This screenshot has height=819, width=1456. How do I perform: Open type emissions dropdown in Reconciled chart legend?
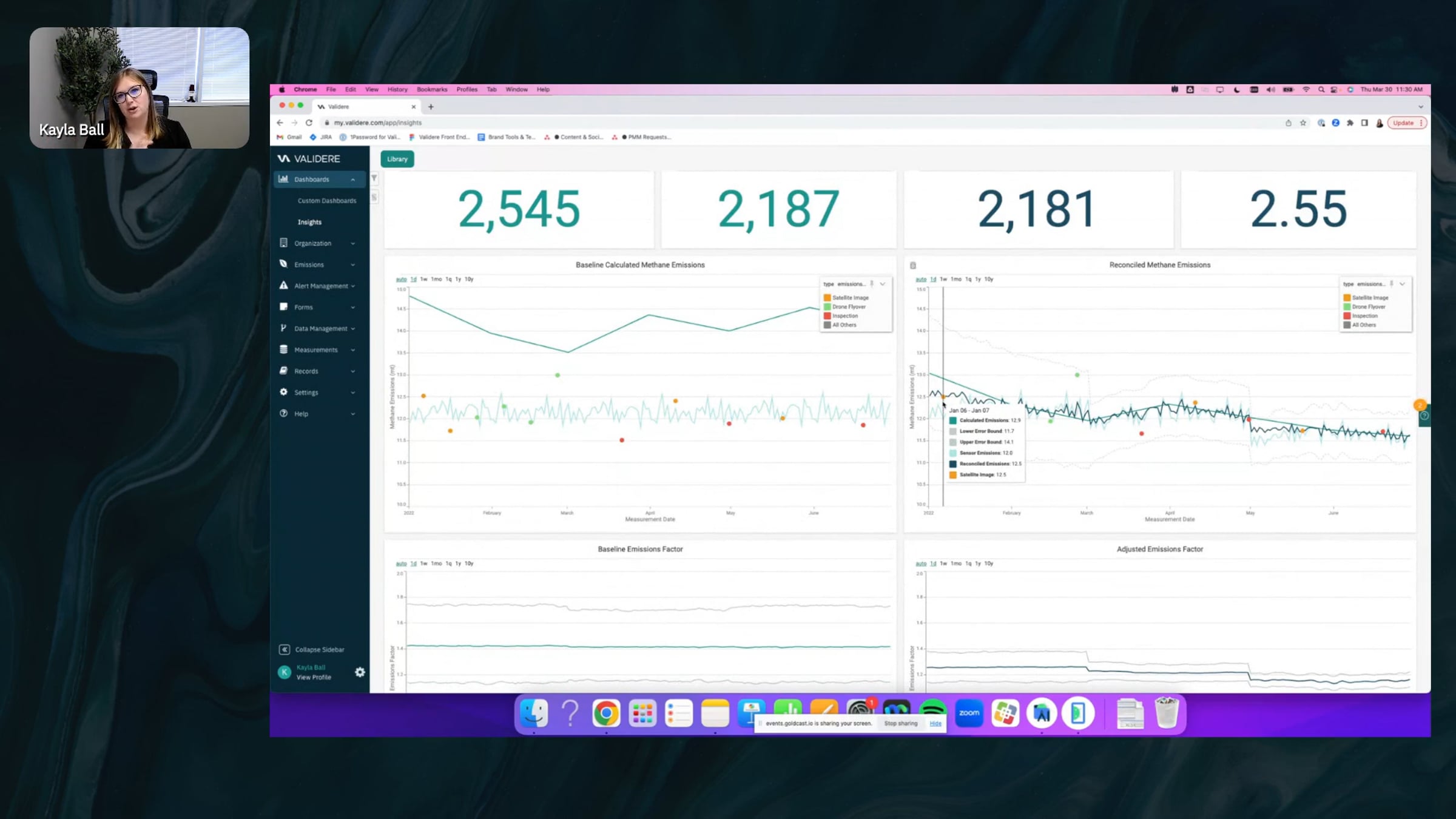1402,284
